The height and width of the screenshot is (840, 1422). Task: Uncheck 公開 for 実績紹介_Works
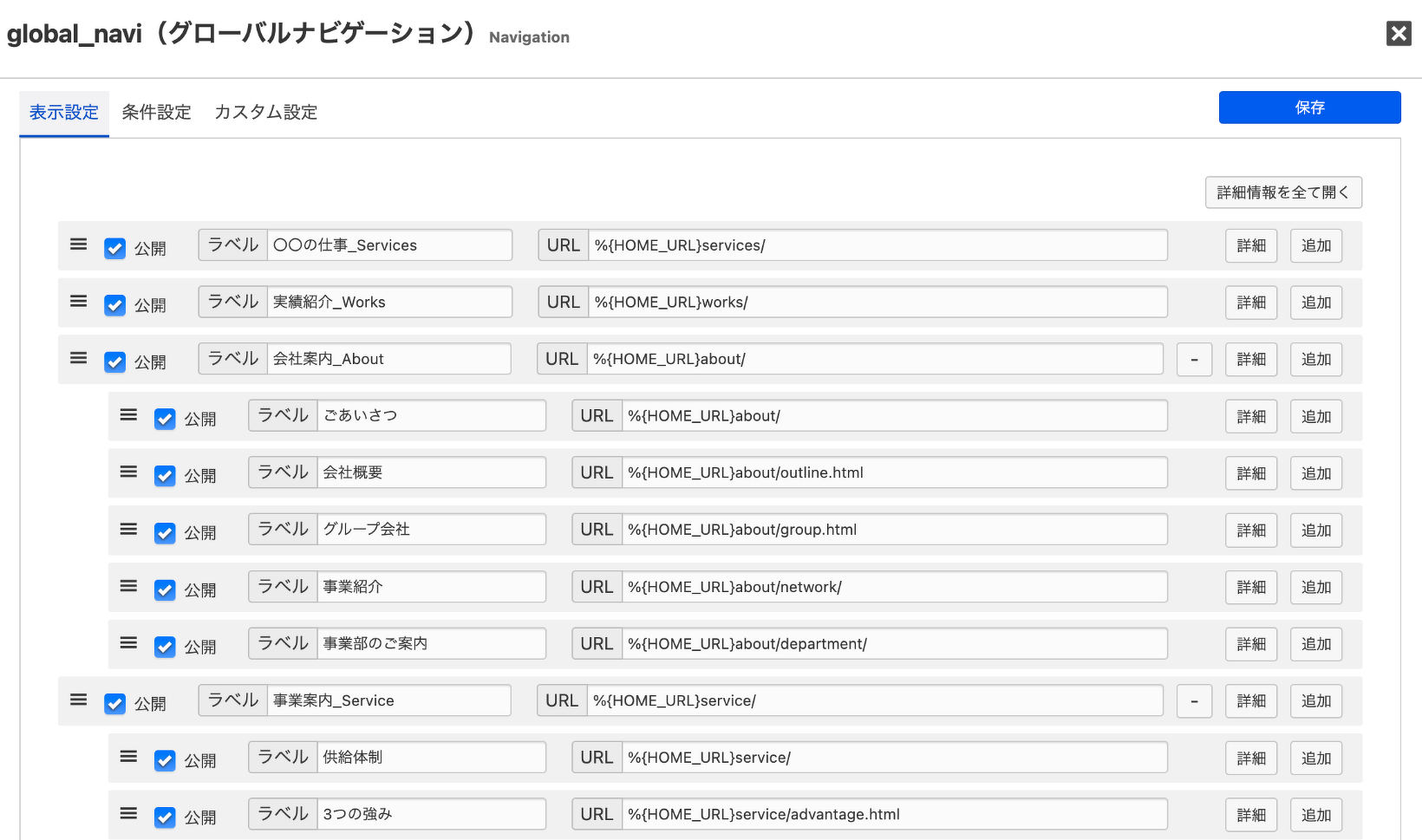(114, 305)
